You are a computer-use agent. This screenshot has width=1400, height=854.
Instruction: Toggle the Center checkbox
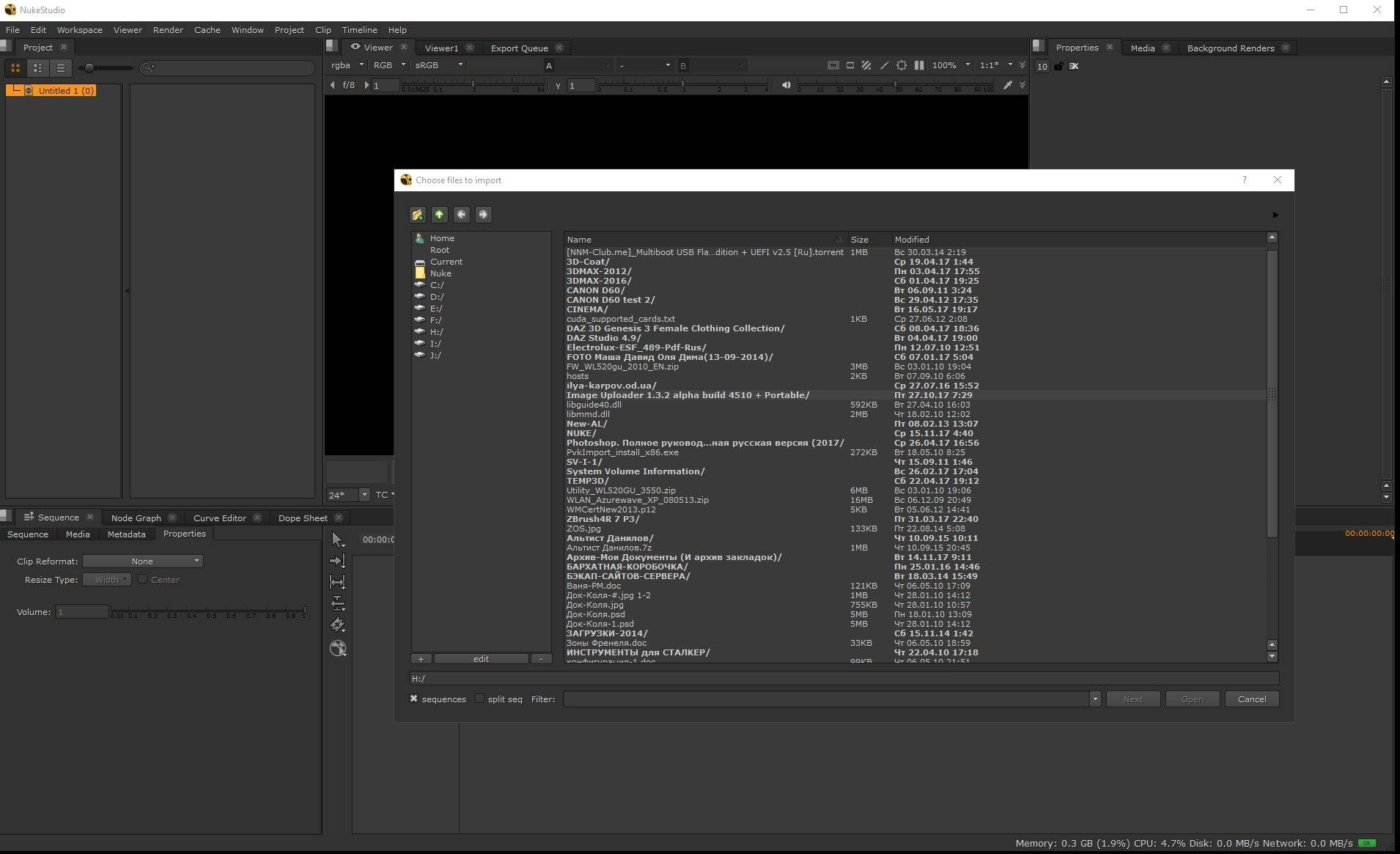click(143, 579)
